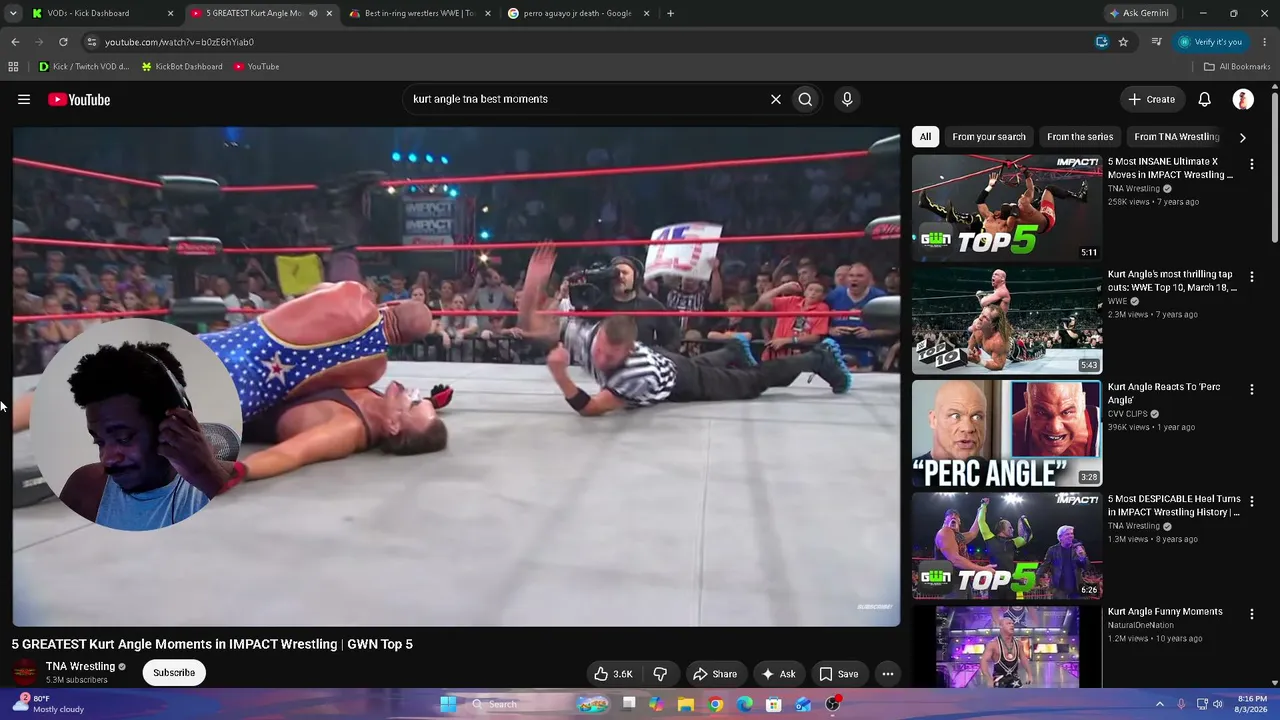Open options for 5 Most INSANE Ultimate X
This screenshot has height=720, width=1280.
click(x=1251, y=164)
